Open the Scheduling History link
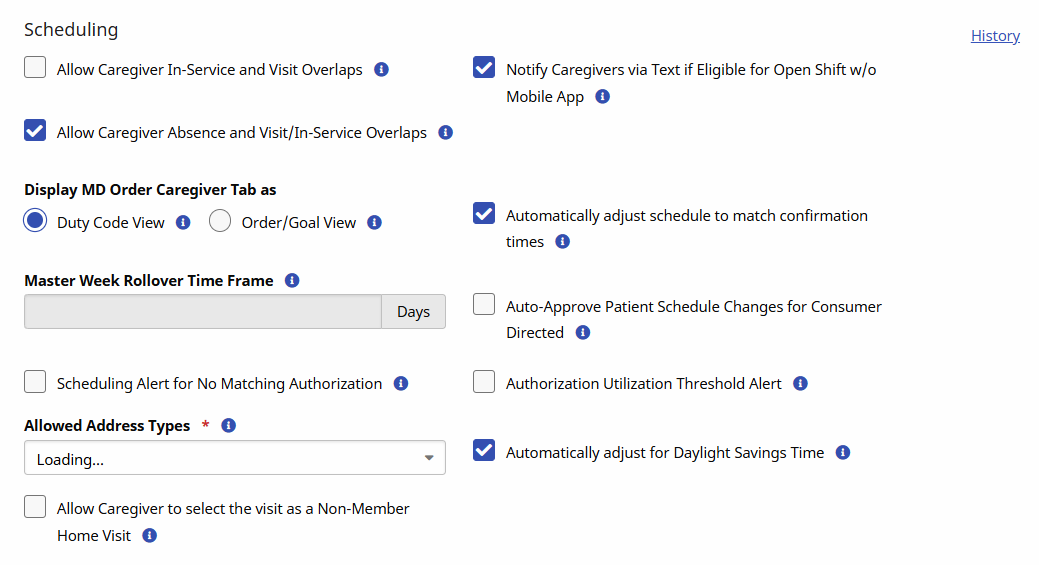The width and height of the screenshot is (1039, 565). (x=995, y=36)
